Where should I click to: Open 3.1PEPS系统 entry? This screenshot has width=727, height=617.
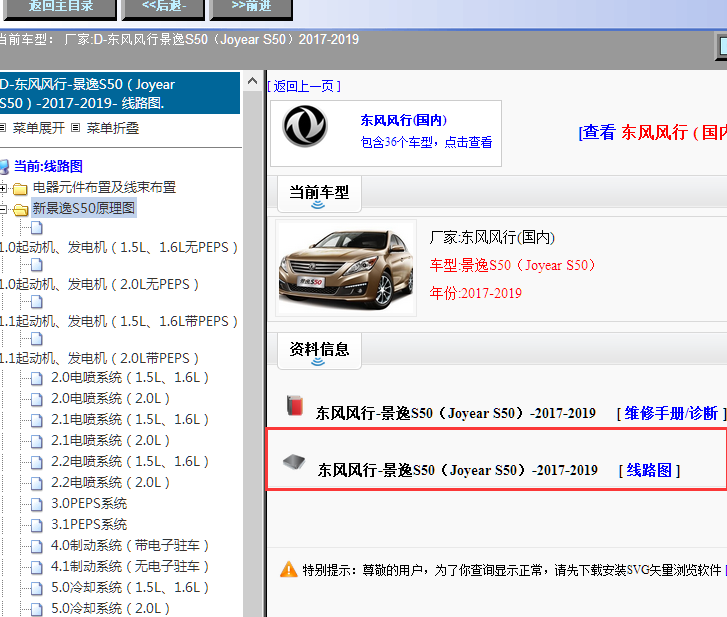point(89,524)
